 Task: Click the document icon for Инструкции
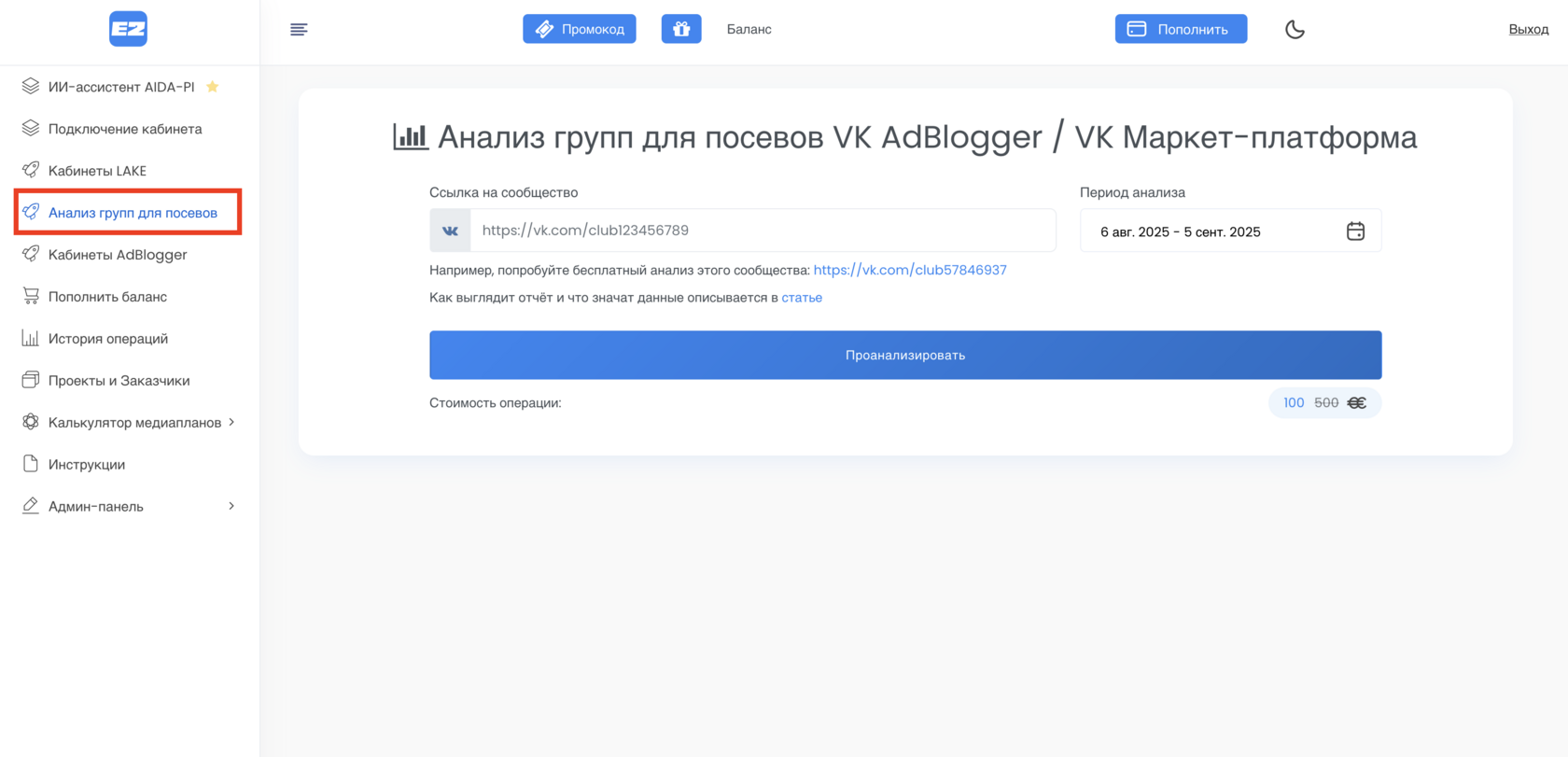coord(31,464)
